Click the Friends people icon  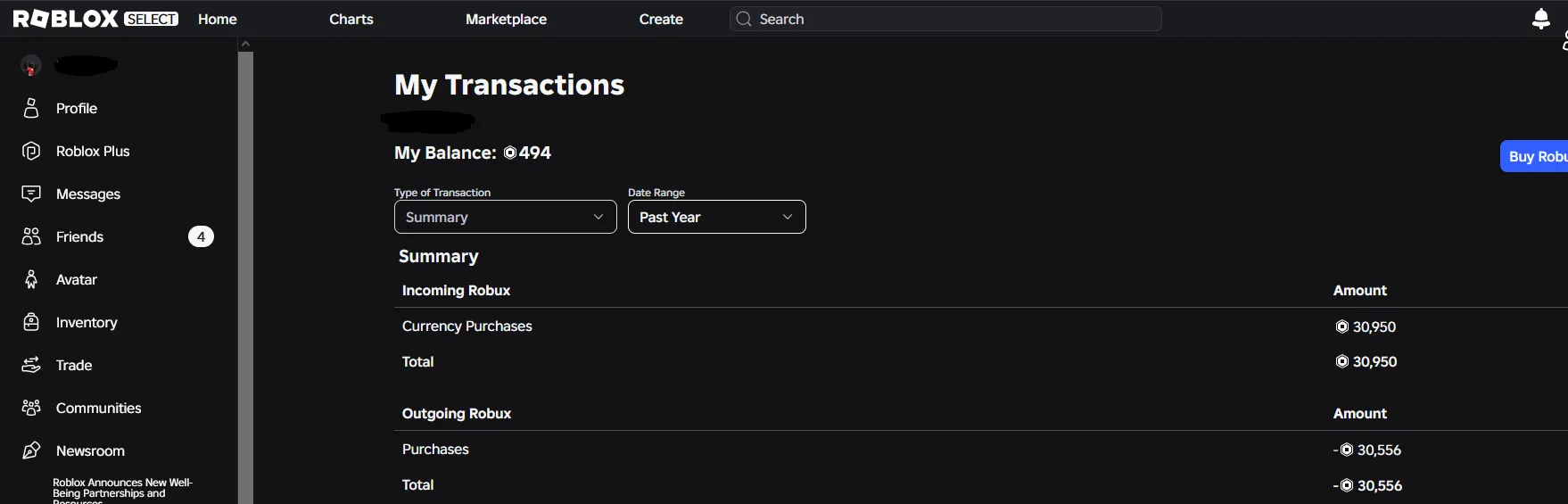tap(31, 236)
